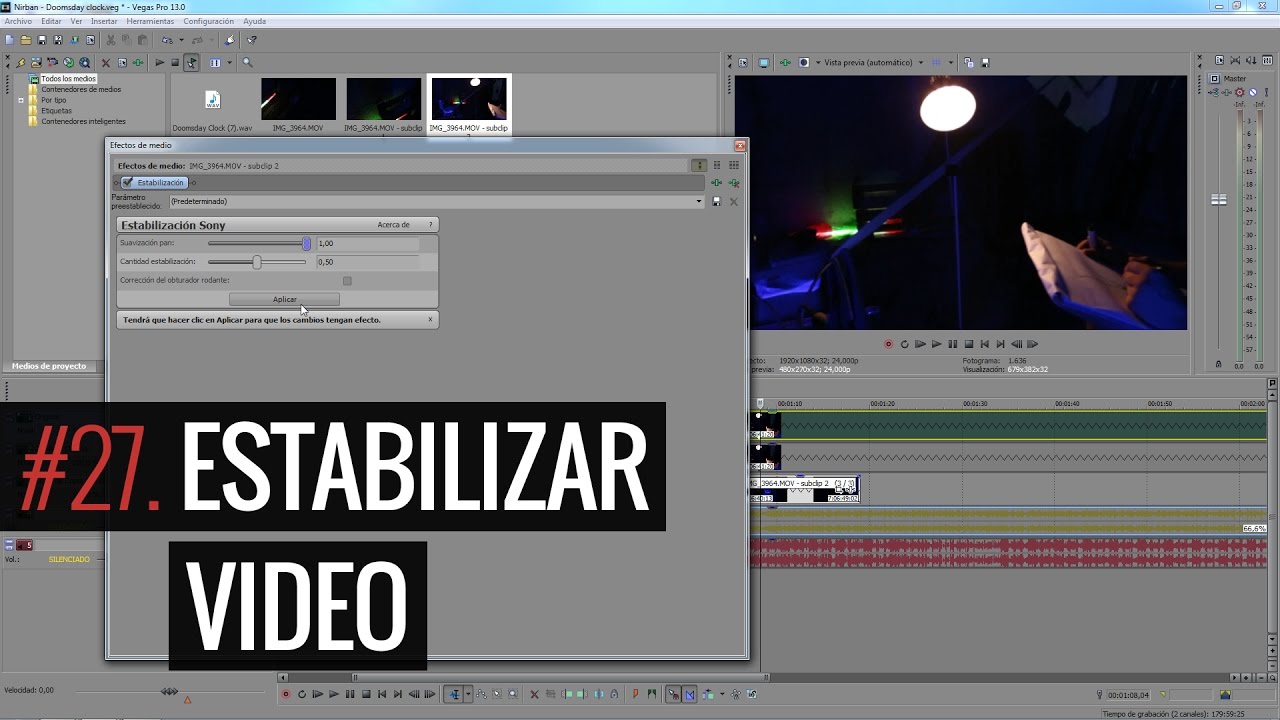Click the Suavización pan slider handle
Viewport: 1280px width, 720px height.
[x=307, y=243]
